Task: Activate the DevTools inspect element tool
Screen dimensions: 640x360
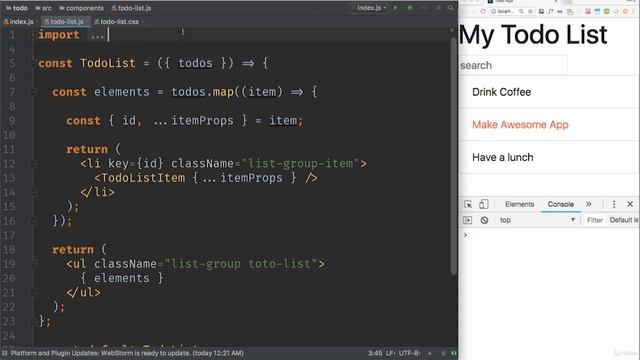Action: [x=468, y=204]
